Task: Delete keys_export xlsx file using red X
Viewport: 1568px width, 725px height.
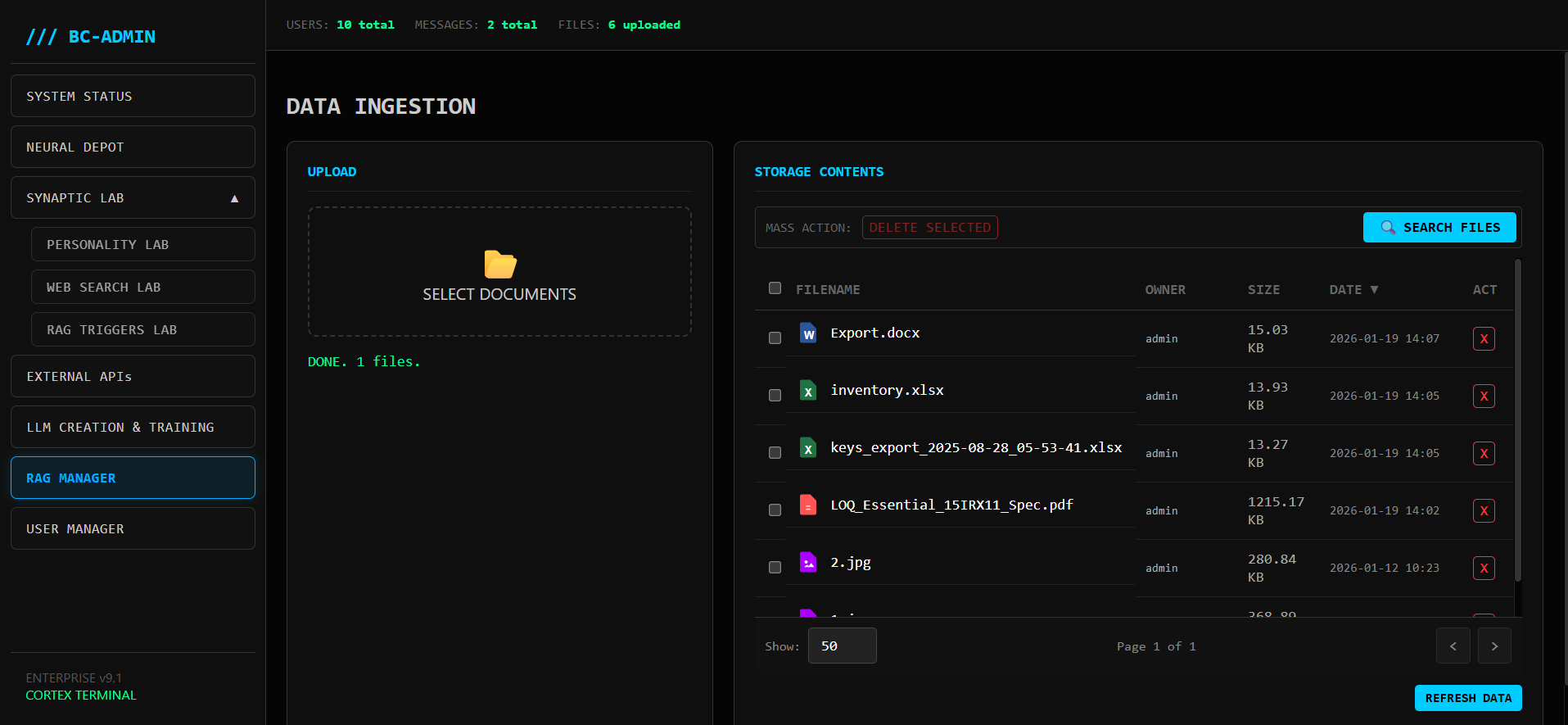Action: point(1484,454)
